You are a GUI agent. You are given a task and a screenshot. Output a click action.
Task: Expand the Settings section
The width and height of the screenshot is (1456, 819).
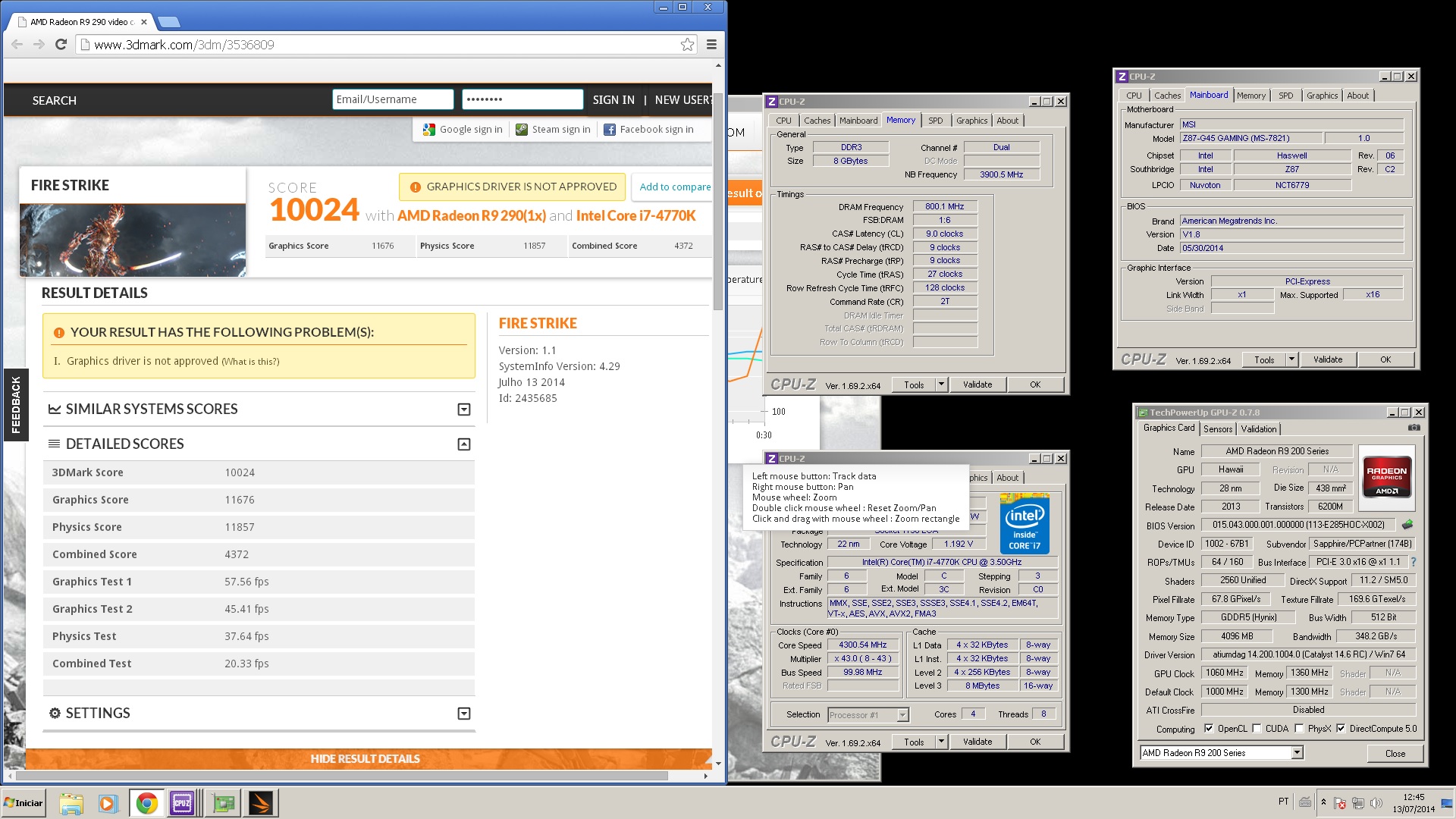click(464, 714)
